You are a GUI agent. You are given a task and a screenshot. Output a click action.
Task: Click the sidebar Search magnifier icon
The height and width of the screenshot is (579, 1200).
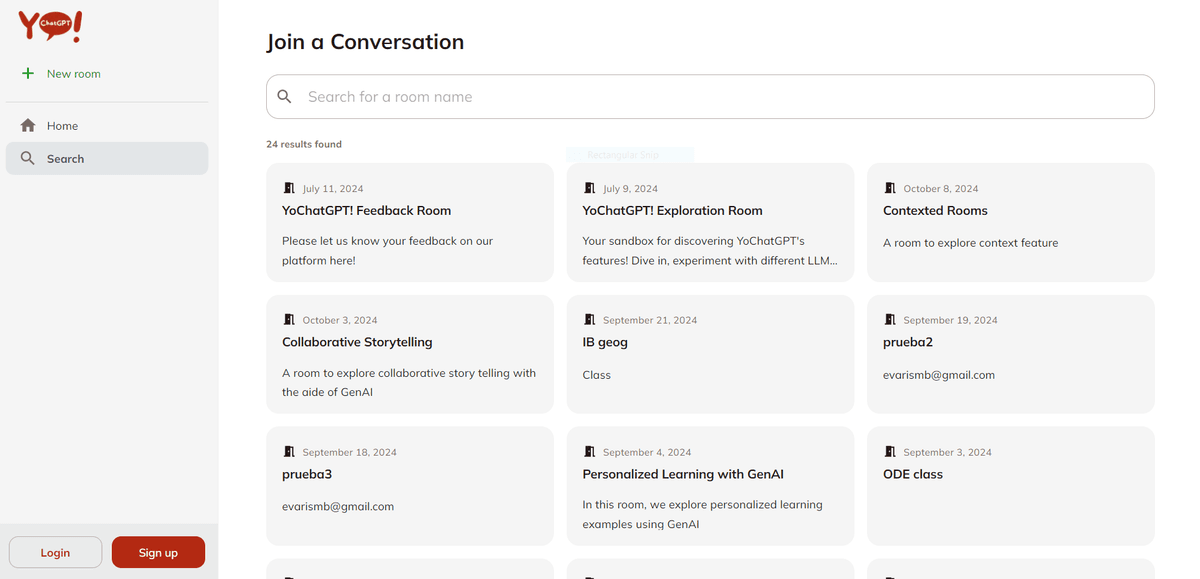(x=28, y=159)
